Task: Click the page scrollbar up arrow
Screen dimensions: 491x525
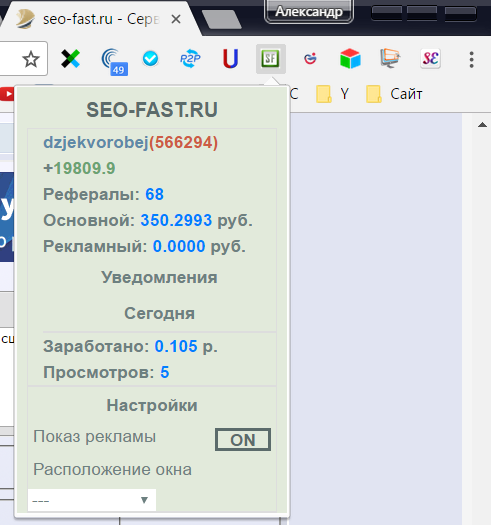Action: click(482, 125)
